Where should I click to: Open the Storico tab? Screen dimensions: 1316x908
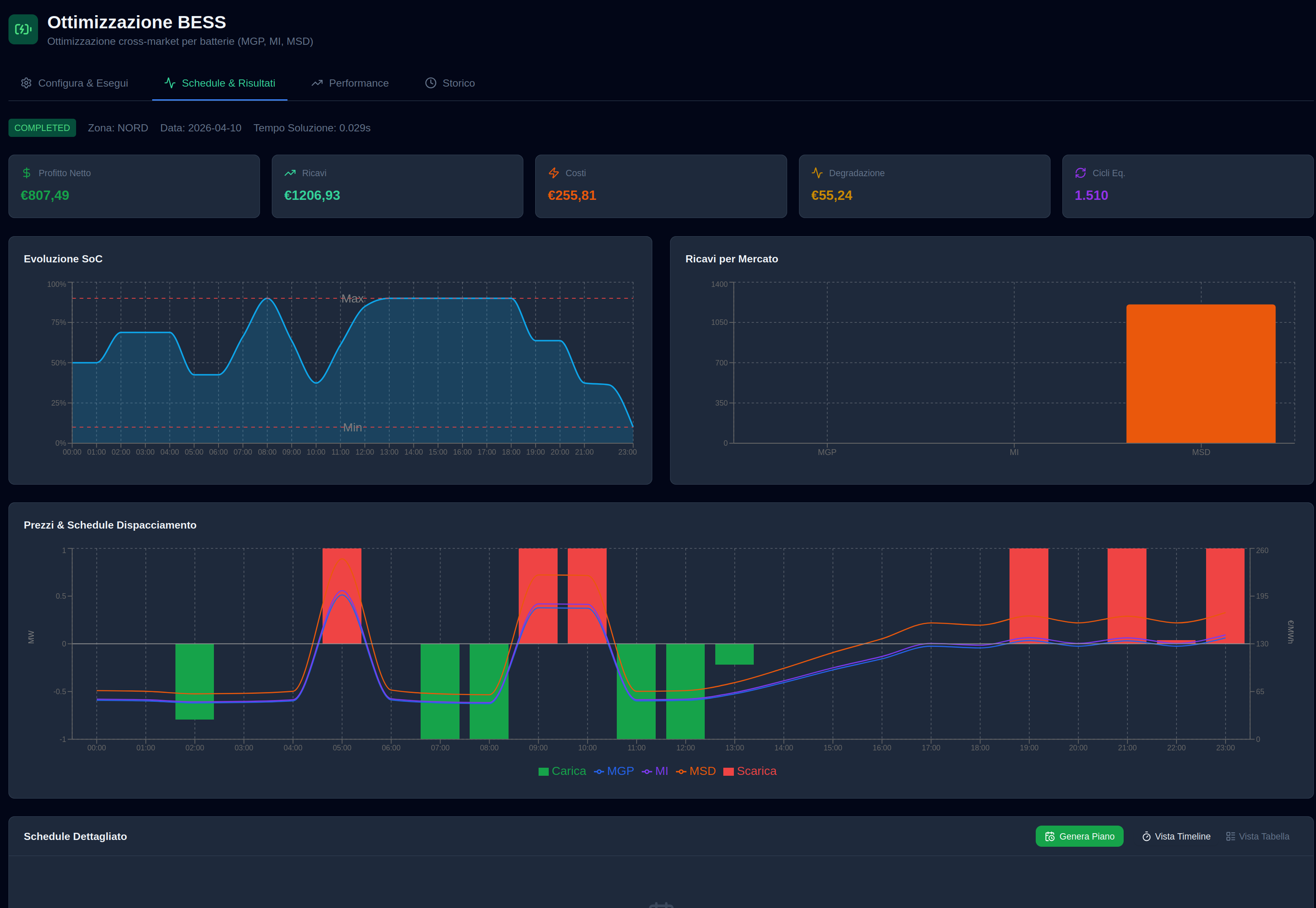[x=458, y=82]
